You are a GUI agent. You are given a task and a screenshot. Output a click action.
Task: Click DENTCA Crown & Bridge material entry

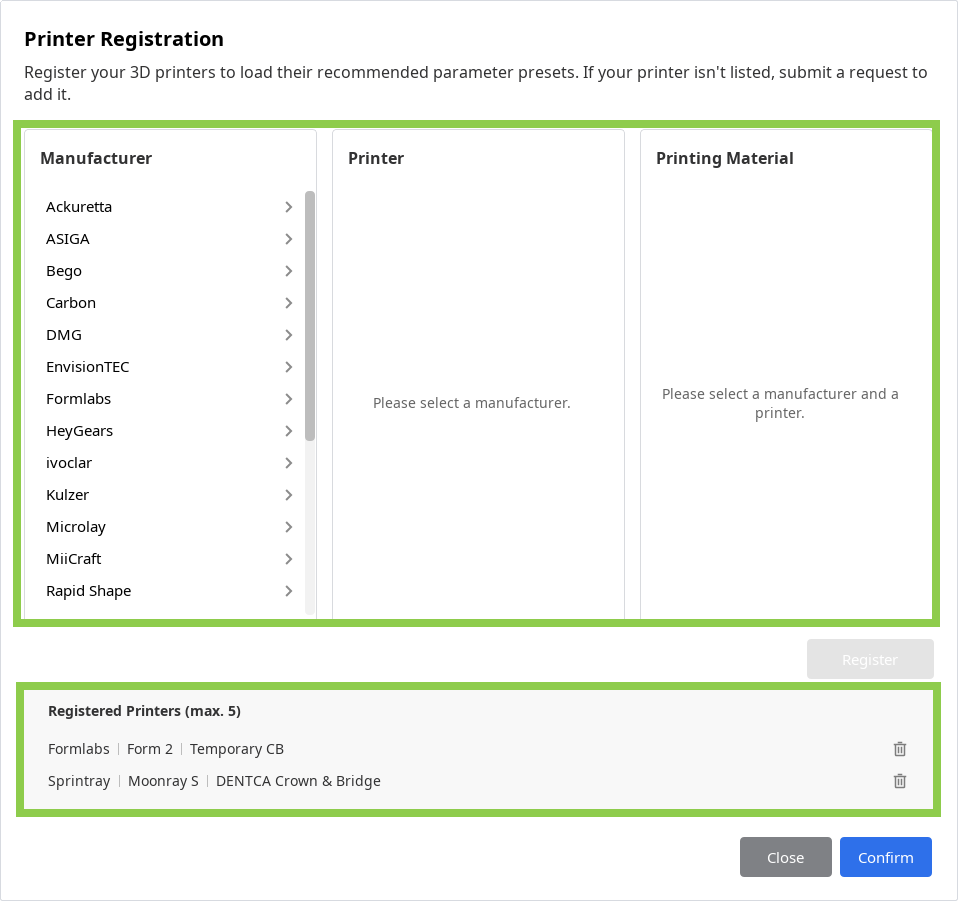[x=298, y=781]
